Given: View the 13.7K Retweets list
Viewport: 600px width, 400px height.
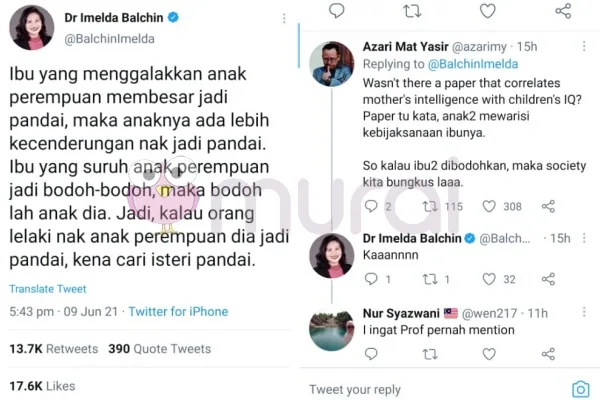Looking at the screenshot, I should (54, 349).
